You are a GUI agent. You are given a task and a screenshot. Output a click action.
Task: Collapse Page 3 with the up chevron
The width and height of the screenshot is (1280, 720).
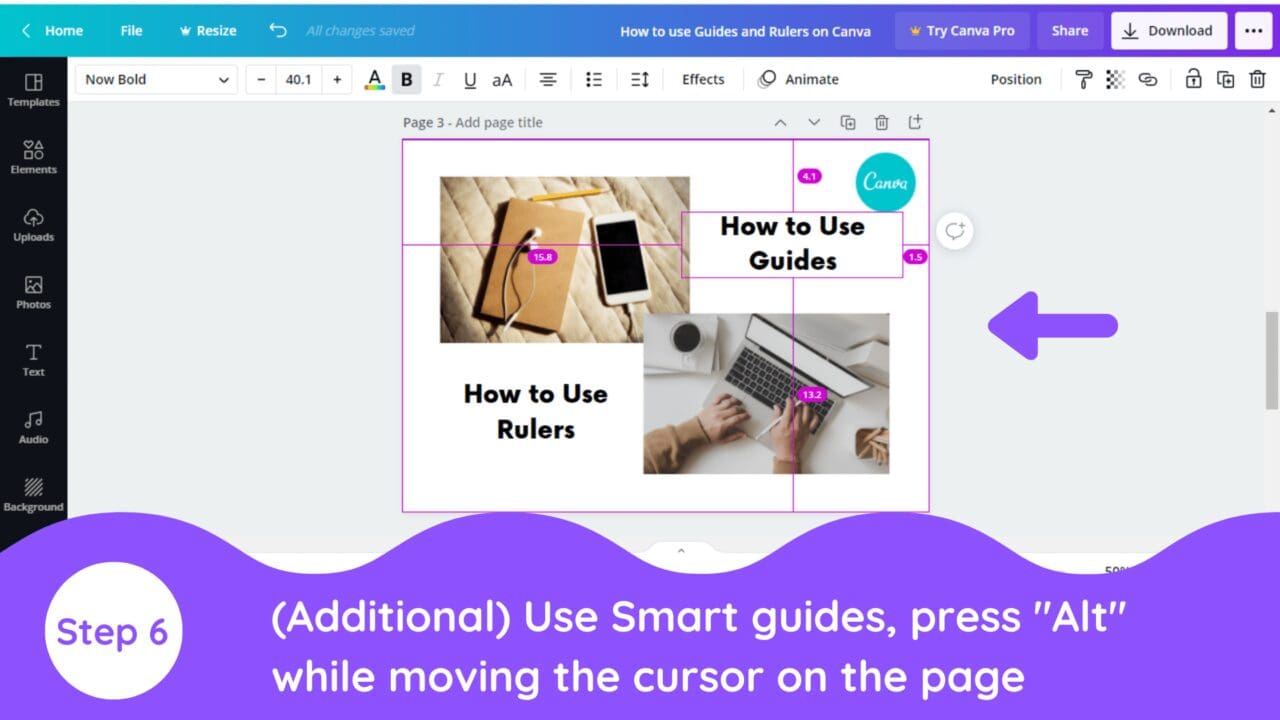[780, 122]
